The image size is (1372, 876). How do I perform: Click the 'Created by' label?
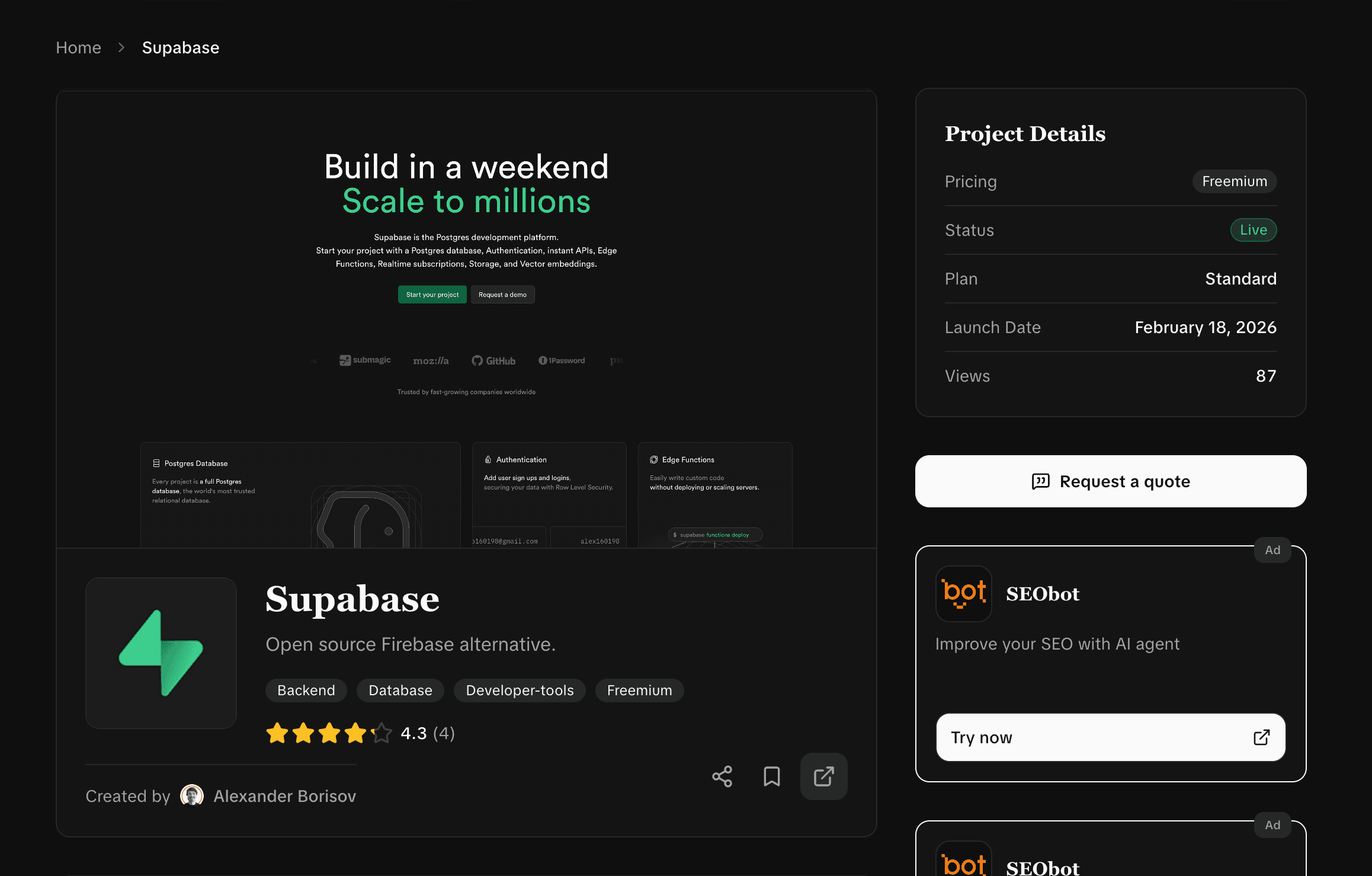point(128,796)
